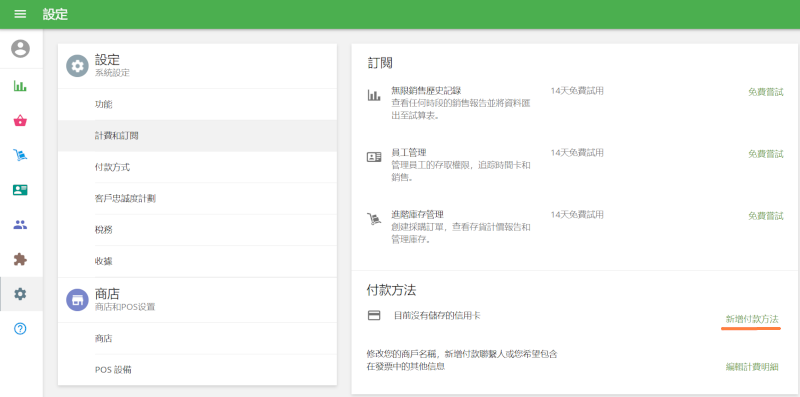Screen dimensions: 800x397
Task: Click the 員工管理 subscription title
Action: tap(409, 153)
